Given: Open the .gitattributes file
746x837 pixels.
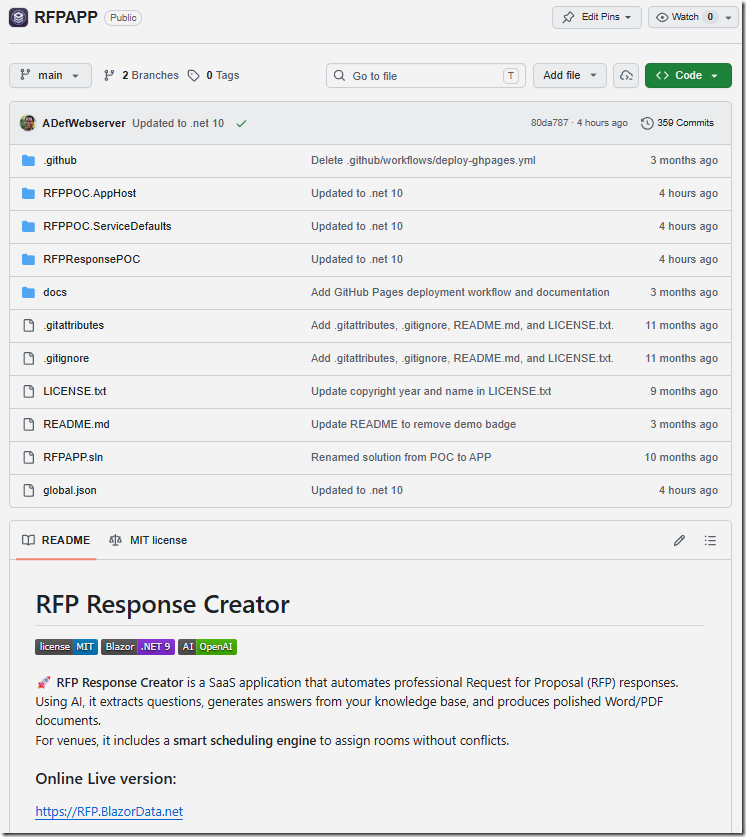Looking at the screenshot, I should [x=74, y=325].
